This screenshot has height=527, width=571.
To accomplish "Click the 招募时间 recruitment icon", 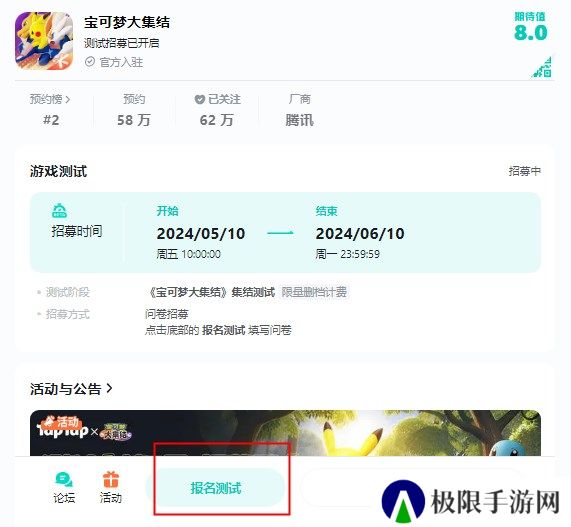I will [x=59, y=211].
